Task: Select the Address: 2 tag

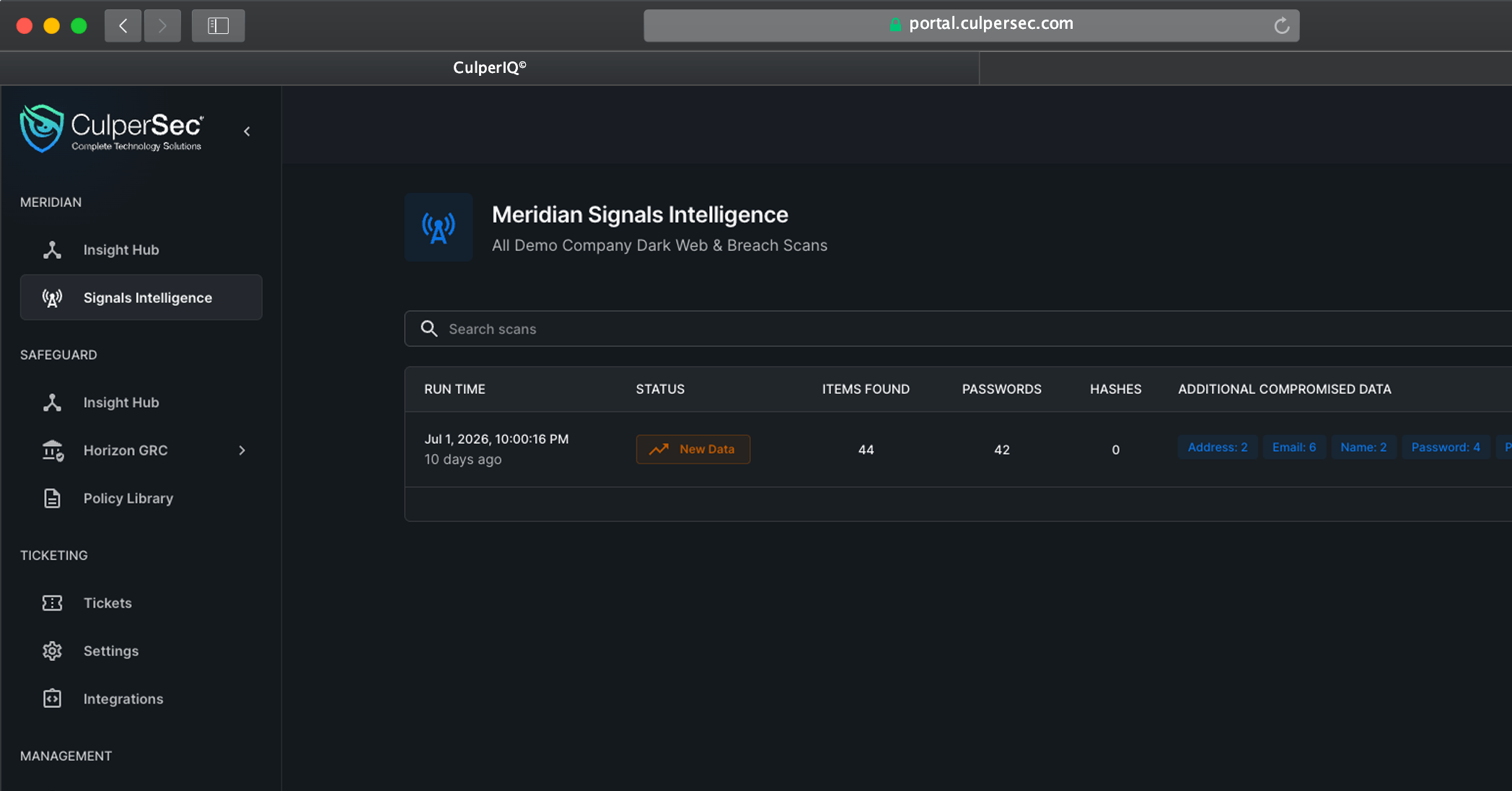Action: 1218,447
